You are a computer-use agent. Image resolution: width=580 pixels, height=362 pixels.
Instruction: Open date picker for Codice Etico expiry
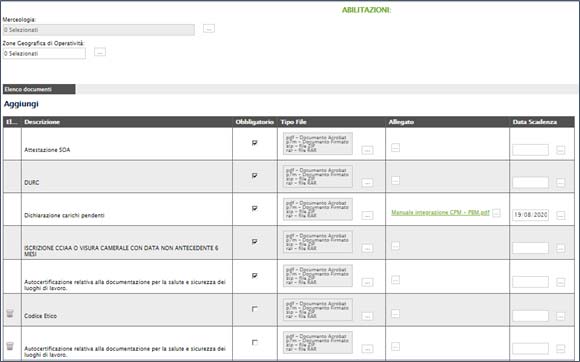pos(561,316)
